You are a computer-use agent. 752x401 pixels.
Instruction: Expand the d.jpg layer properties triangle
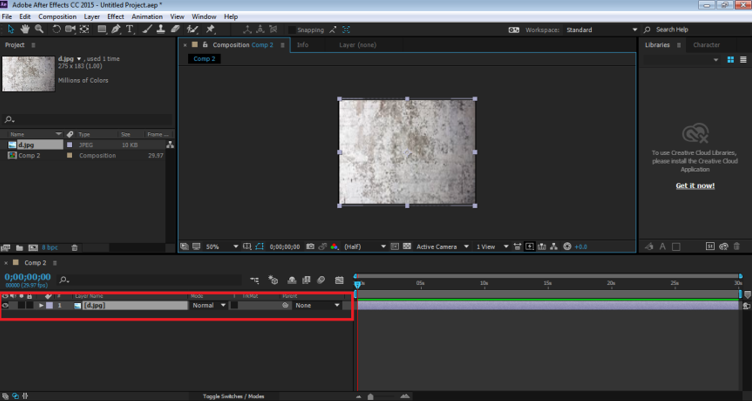coord(41,305)
